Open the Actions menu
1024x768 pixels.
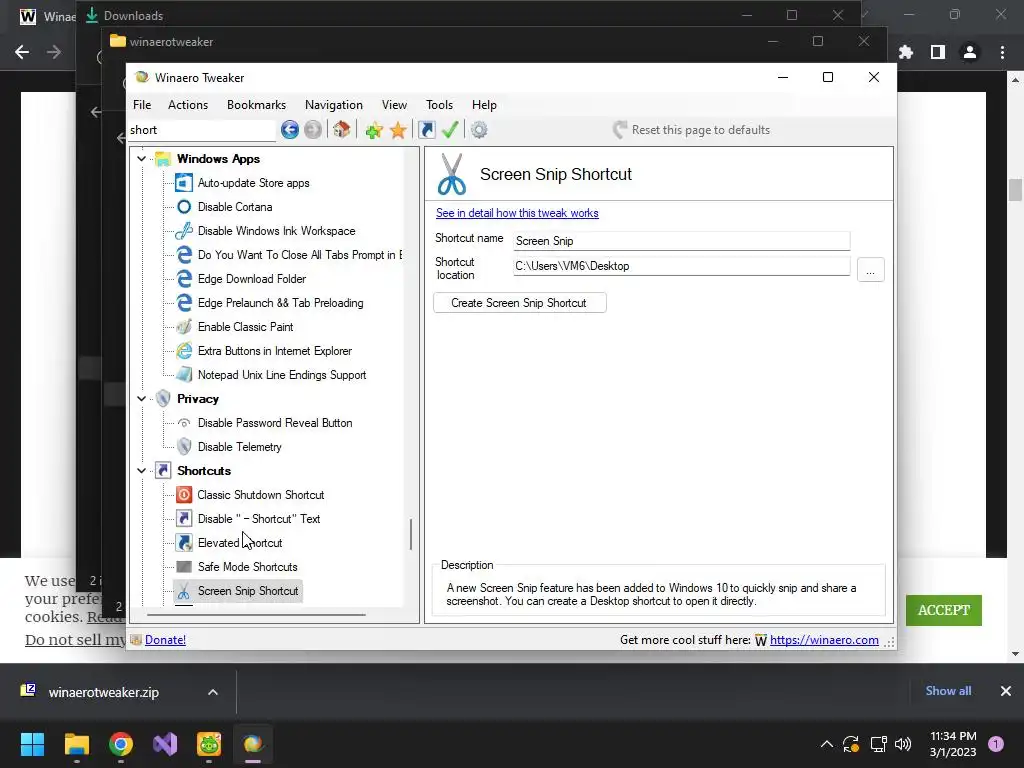188,105
